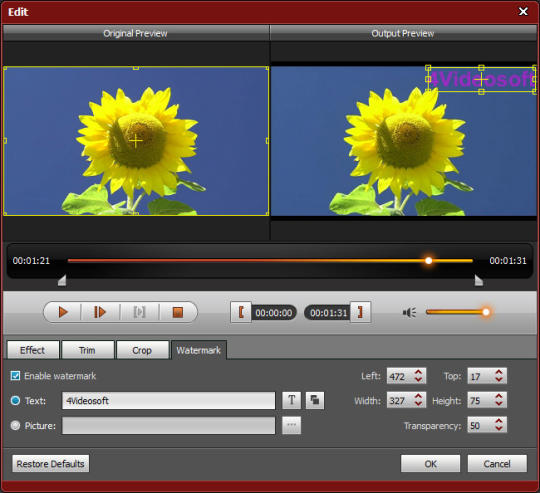Click the Top position value field
540x493 pixels.
481,376
